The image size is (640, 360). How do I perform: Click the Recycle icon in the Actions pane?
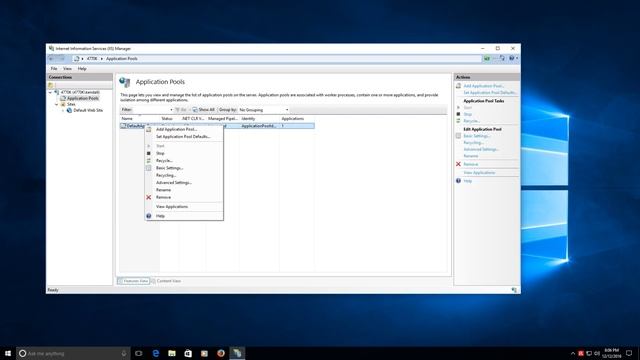(x=458, y=121)
